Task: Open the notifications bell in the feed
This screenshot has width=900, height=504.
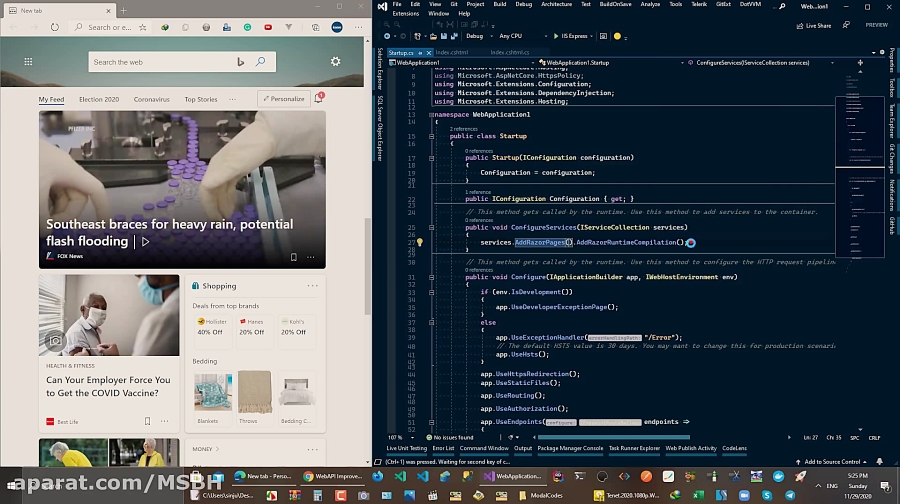Action: pos(319,98)
